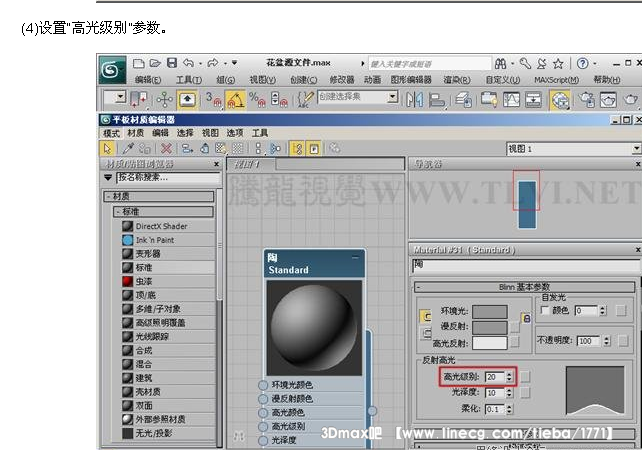Open Render Setup teapot icon
This screenshot has width=642, height=450.
pyautogui.click(x=586, y=99)
